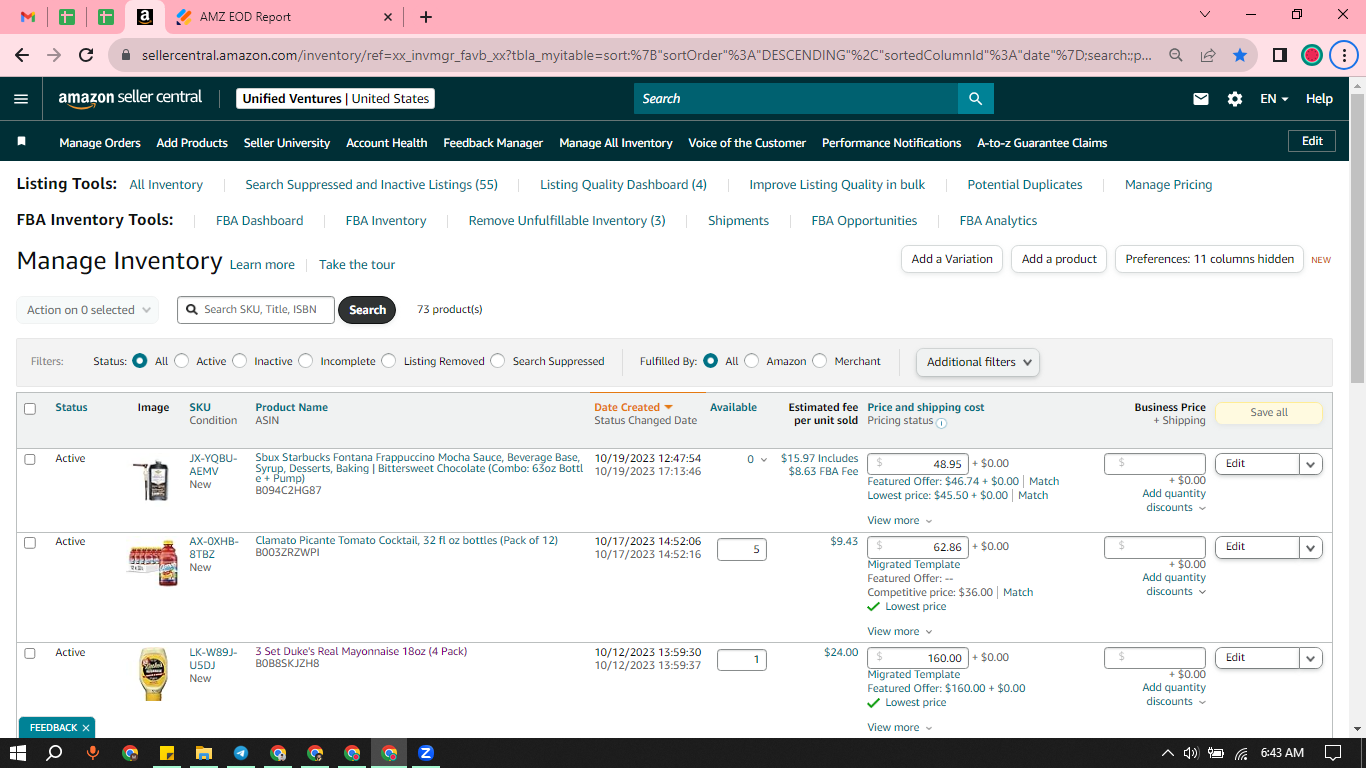Image resolution: width=1366 pixels, height=768 pixels.
Task: Click the Add a product button
Action: click(x=1059, y=259)
